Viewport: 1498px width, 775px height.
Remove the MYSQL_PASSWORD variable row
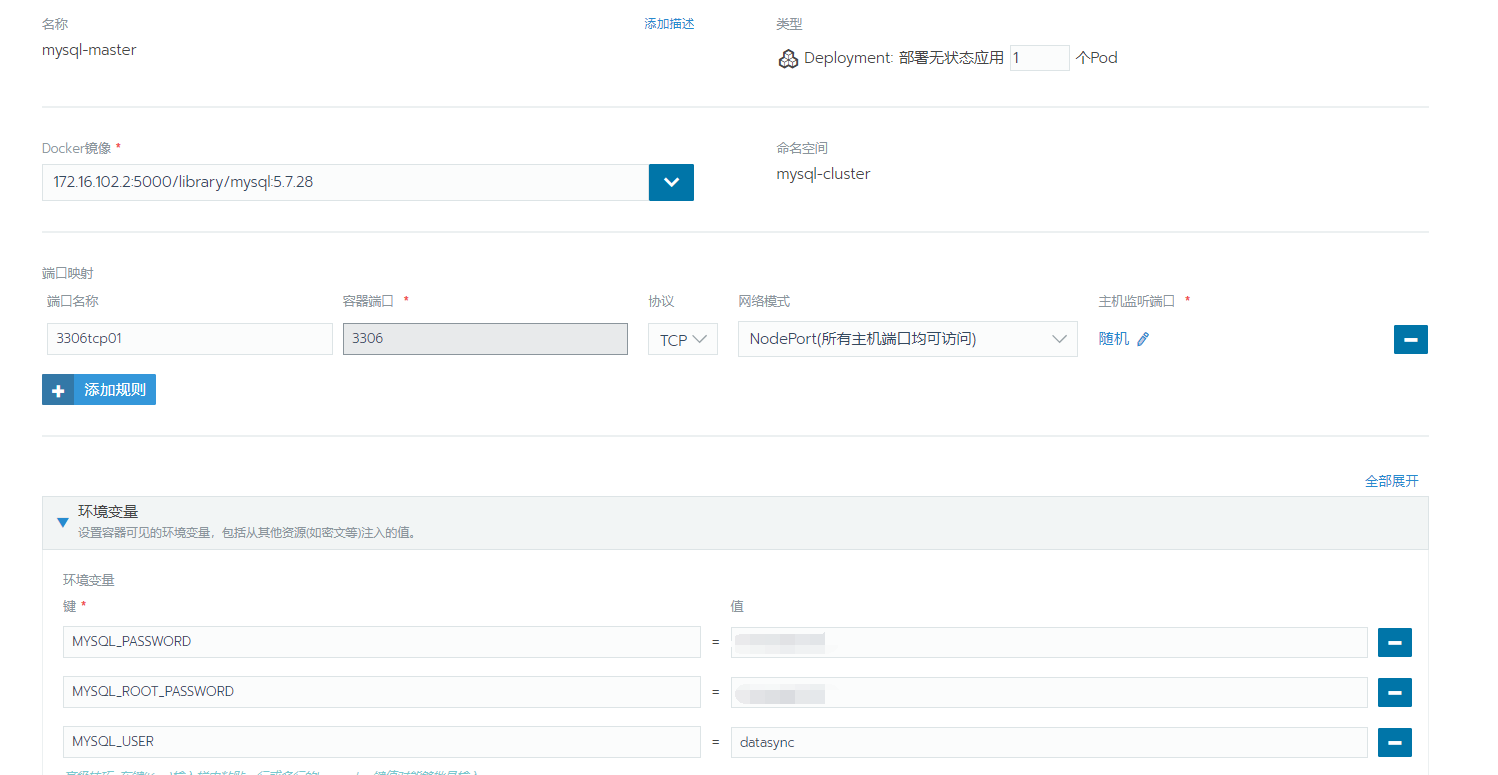(x=1394, y=642)
